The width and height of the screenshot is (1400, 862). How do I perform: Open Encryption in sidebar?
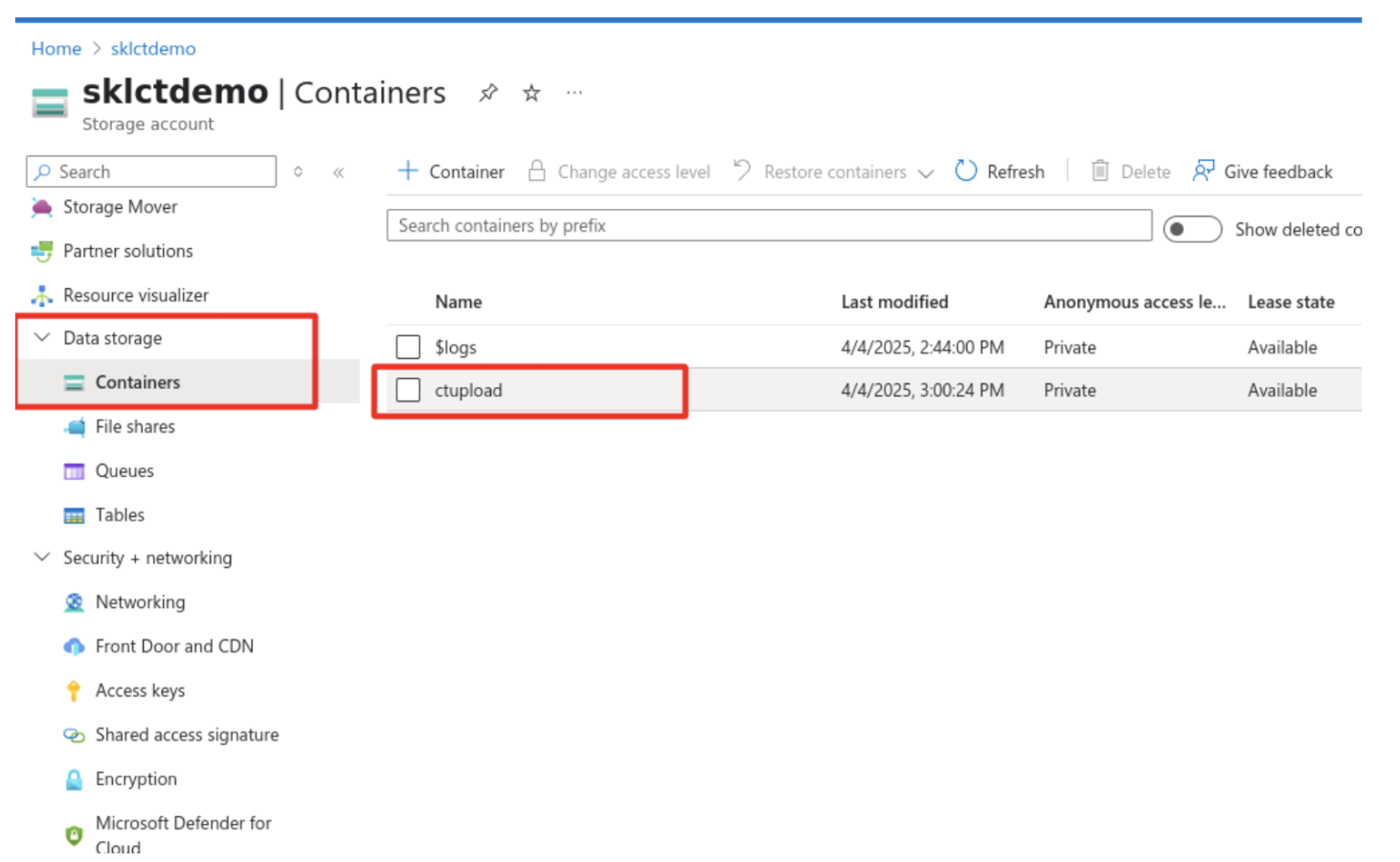136,779
